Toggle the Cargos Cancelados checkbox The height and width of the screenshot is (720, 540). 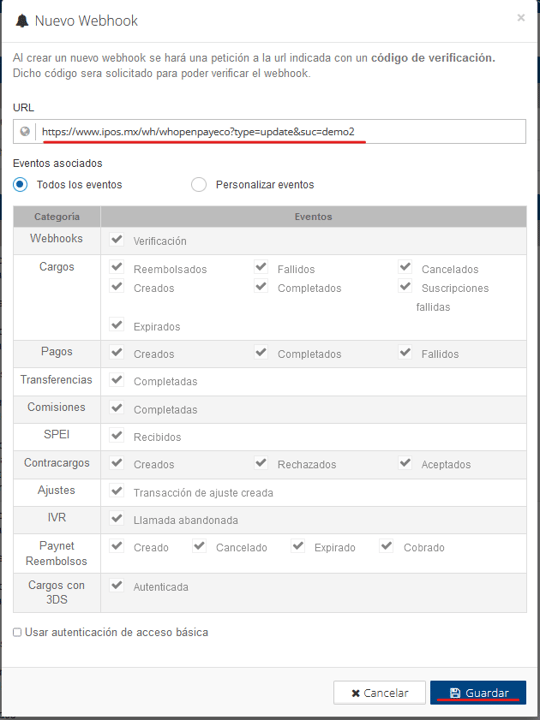[x=405, y=267]
